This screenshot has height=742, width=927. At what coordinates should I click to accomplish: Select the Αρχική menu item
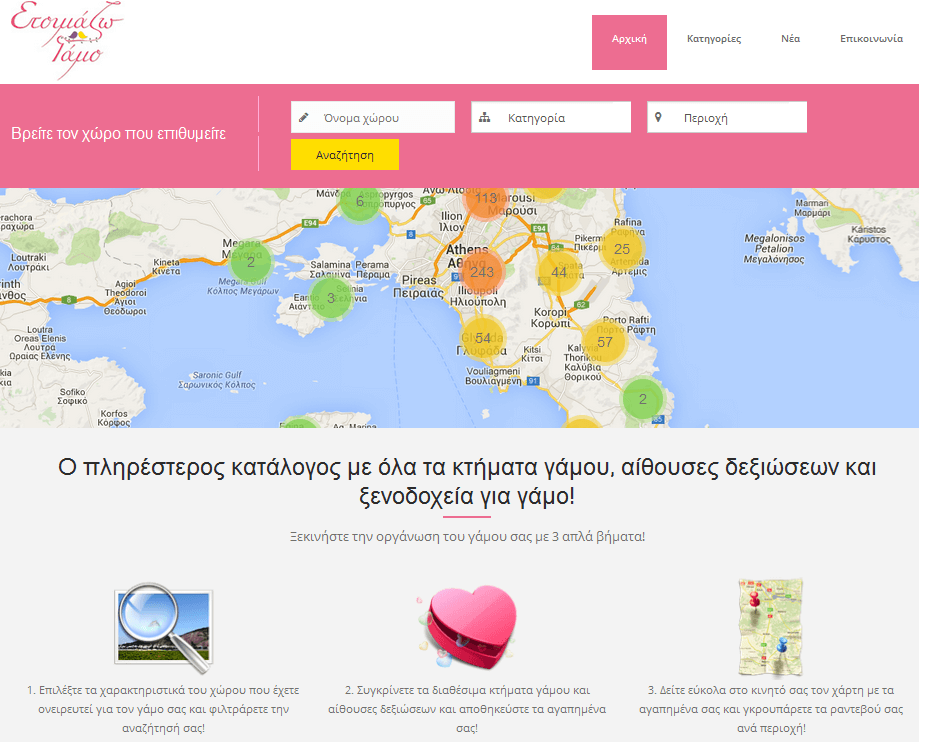(x=629, y=42)
